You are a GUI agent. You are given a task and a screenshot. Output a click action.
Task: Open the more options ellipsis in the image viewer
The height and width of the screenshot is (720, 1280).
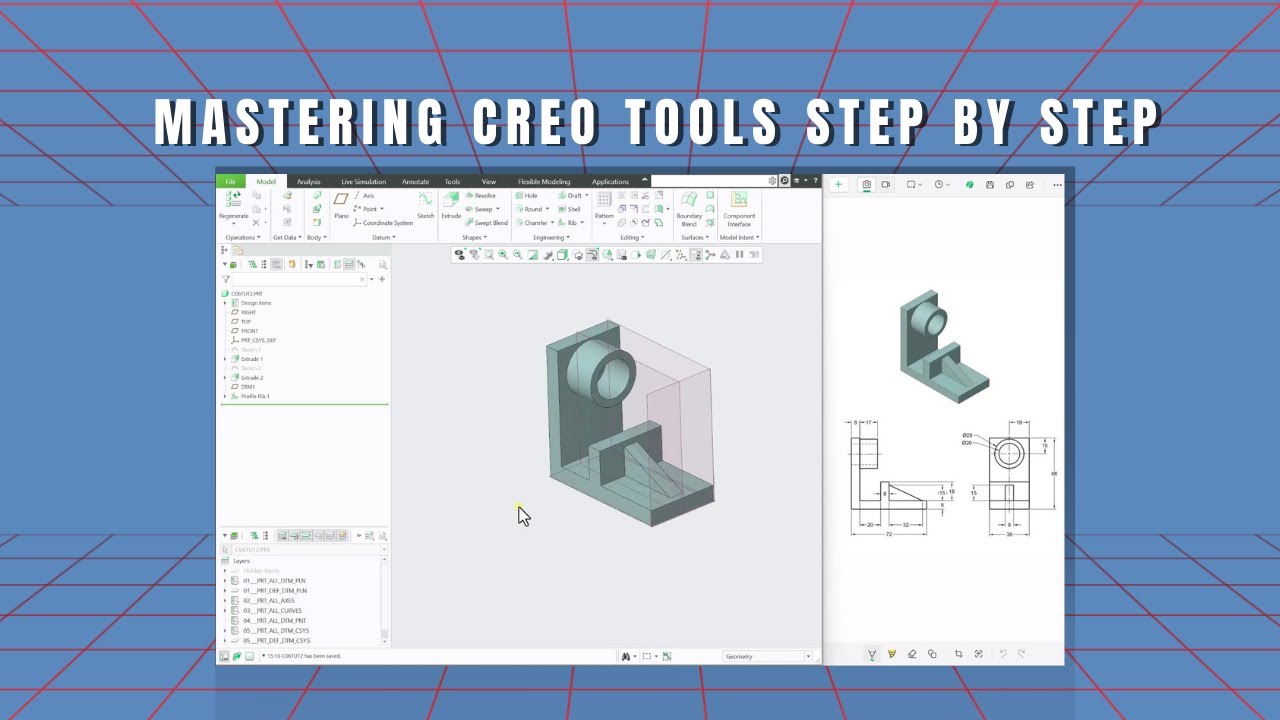coord(1057,185)
